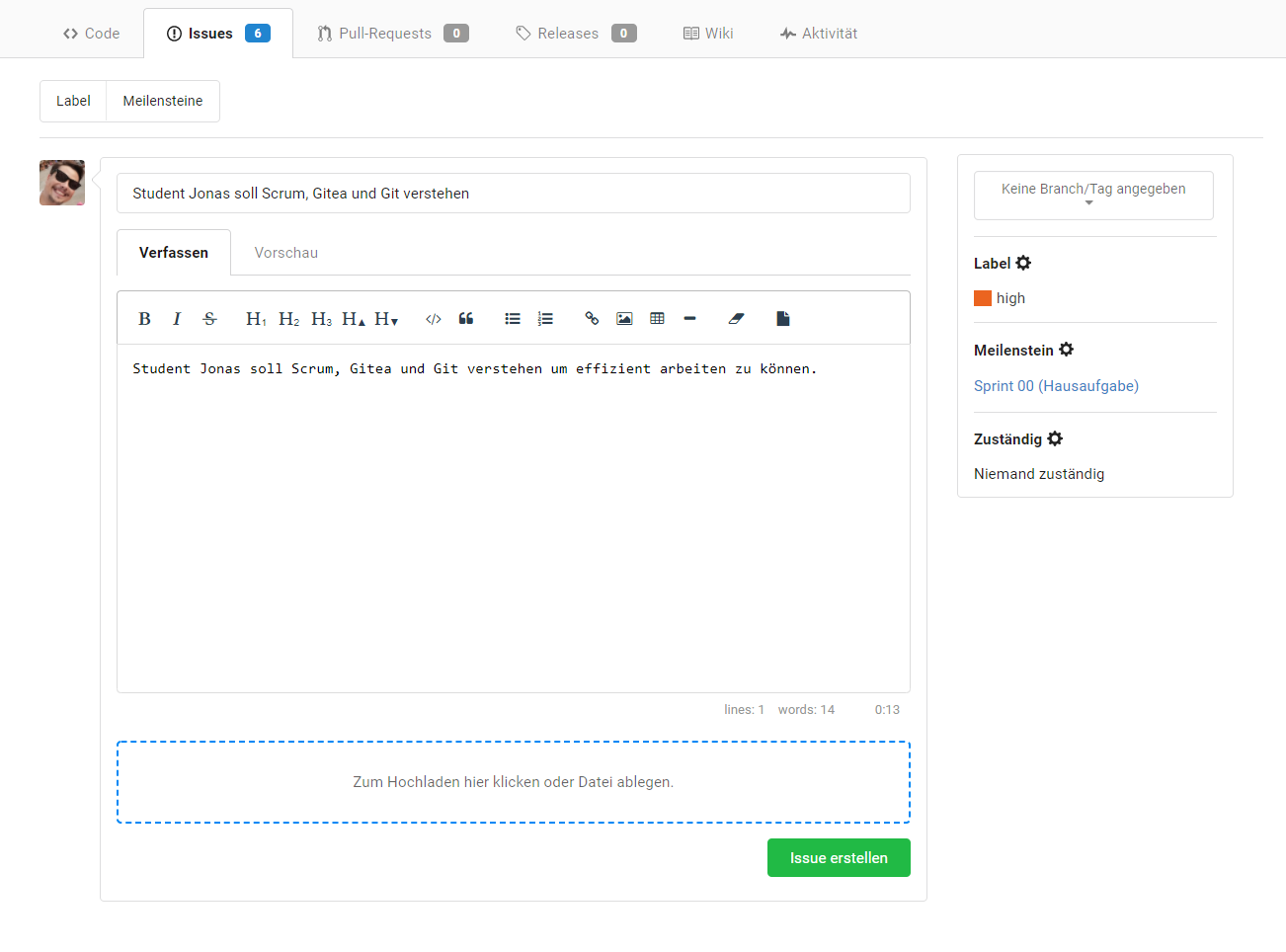Open Sprint 00 (Hausaufgabe) milestone link

(1056, 386)
